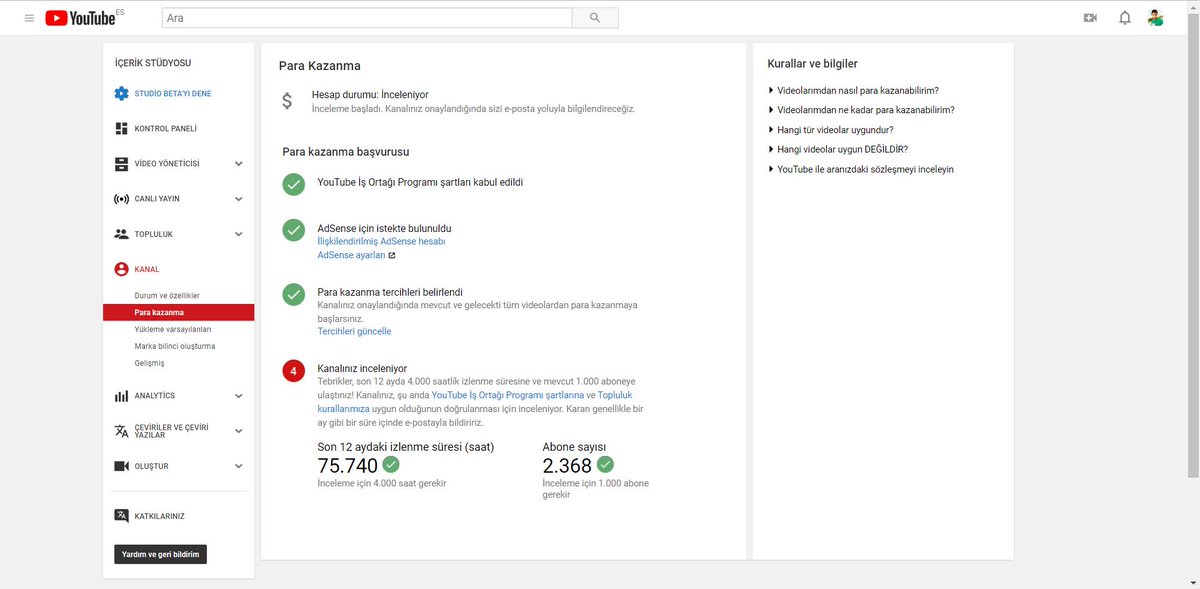Click 'İnceleme için 4.000 saat gerekir' text
Viewport: 1200px width, 589px height.
point(381,483)
